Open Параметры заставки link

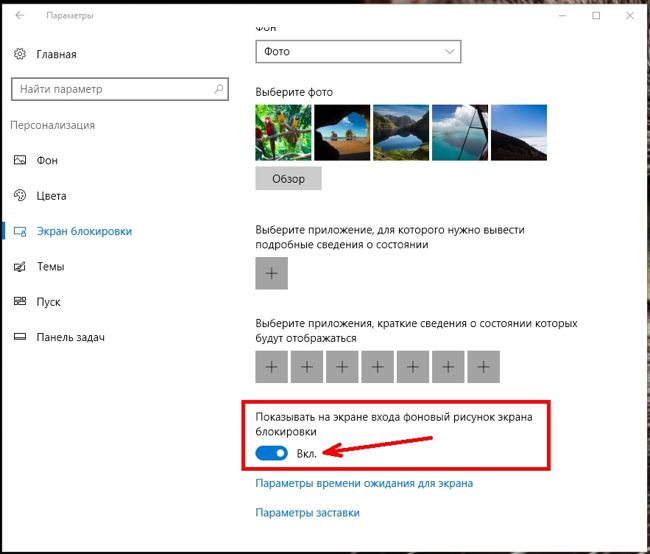tap(307, 513)
